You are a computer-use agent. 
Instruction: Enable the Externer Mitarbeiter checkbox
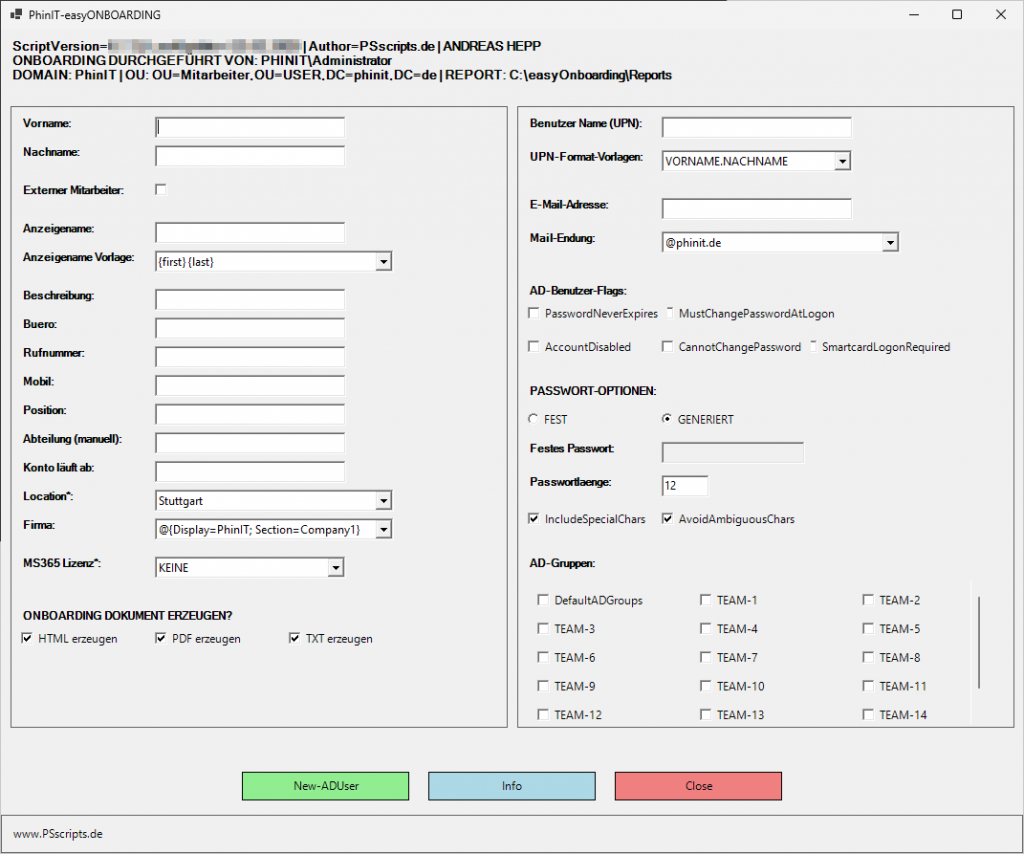[x=161, y=189]
